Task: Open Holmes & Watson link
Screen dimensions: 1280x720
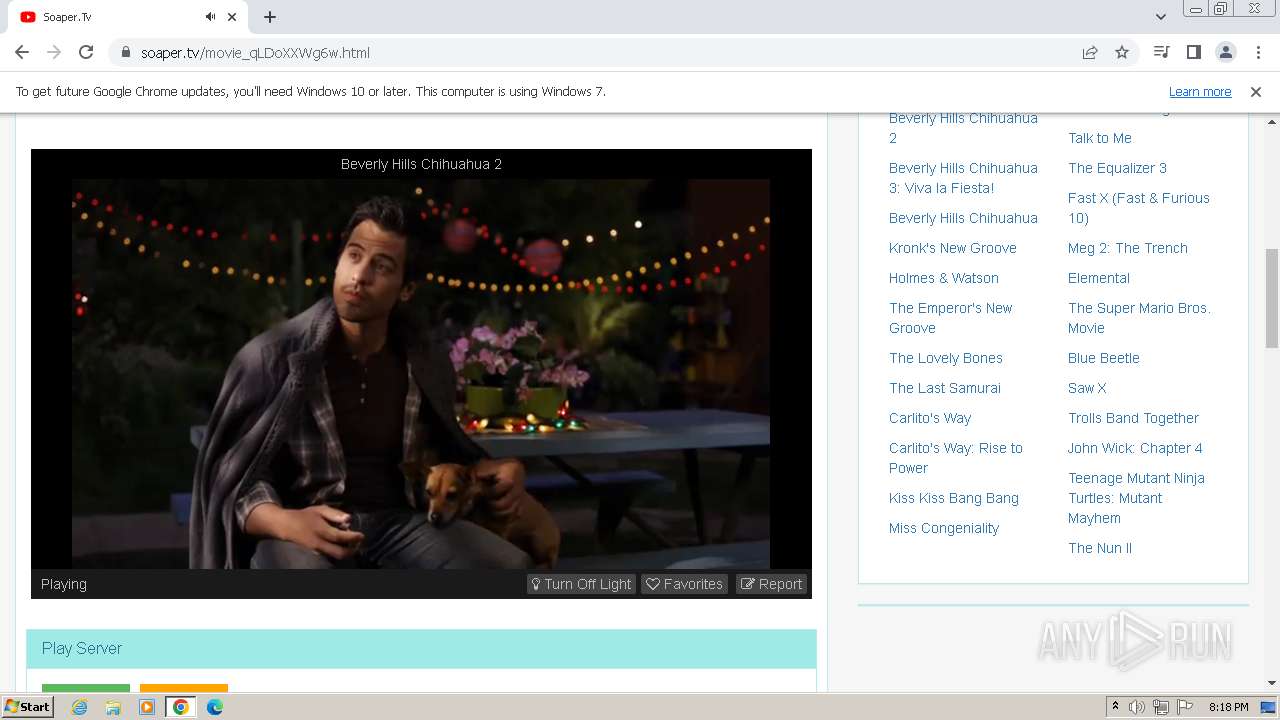Action: pyautogui.click(x=943, y=278)
